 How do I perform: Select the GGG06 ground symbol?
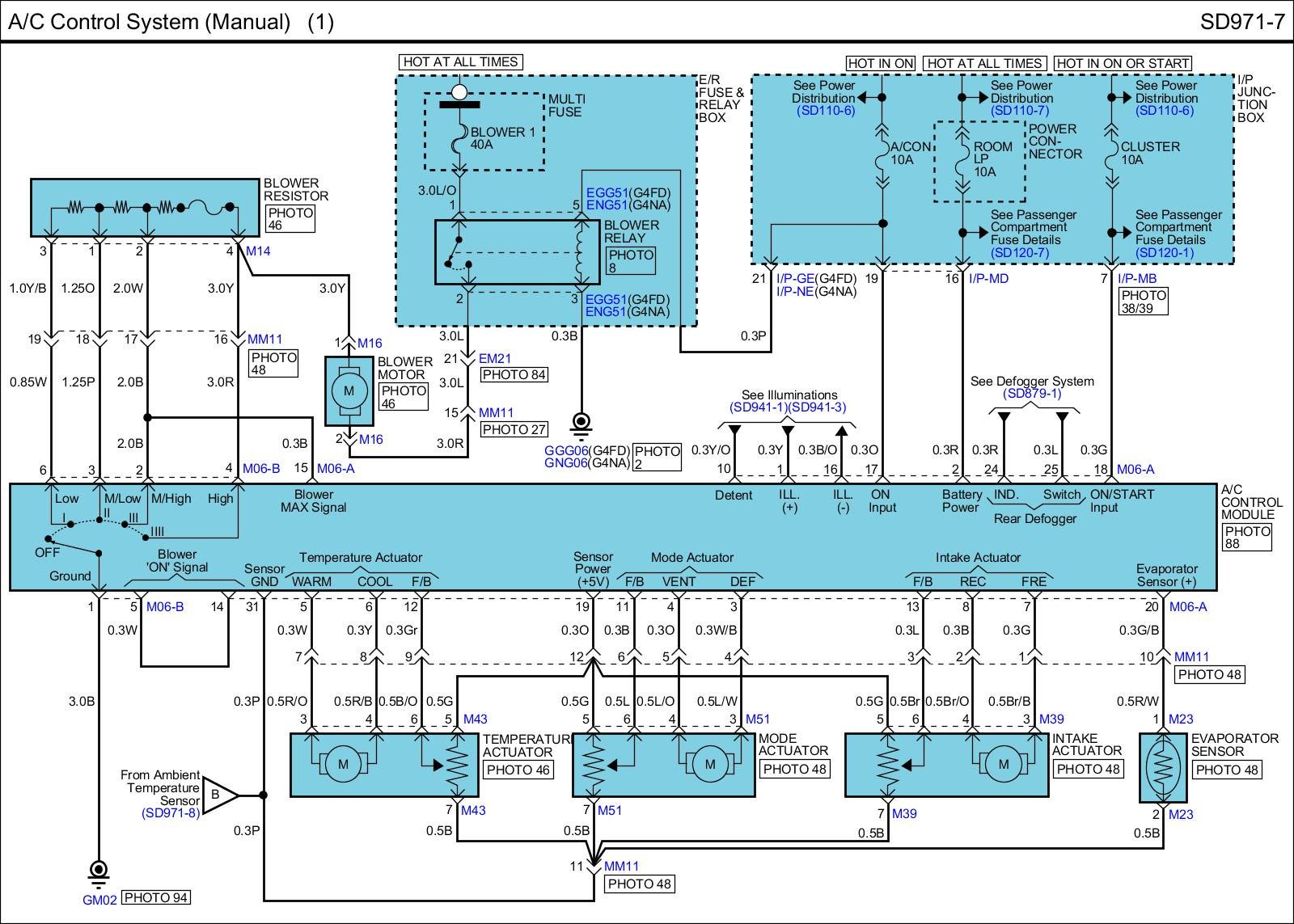581,424
